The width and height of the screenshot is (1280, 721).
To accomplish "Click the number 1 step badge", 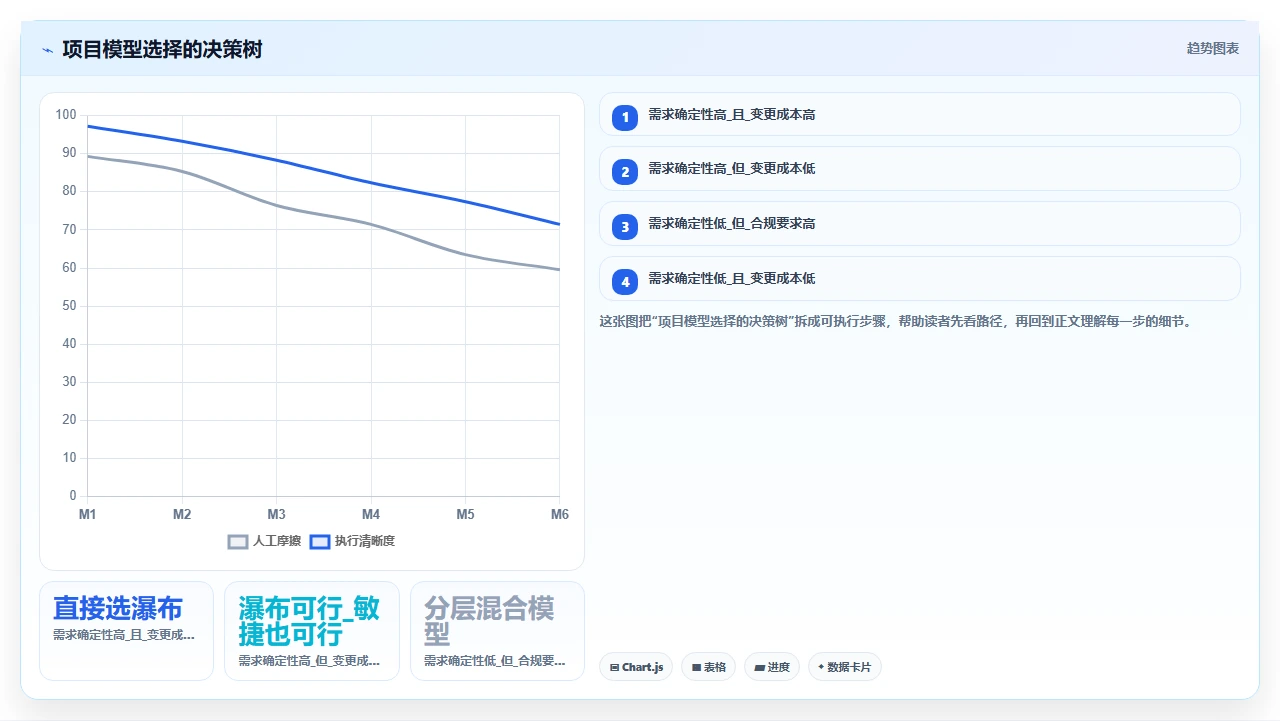I will pyautogui.click(x=625, y=117).
